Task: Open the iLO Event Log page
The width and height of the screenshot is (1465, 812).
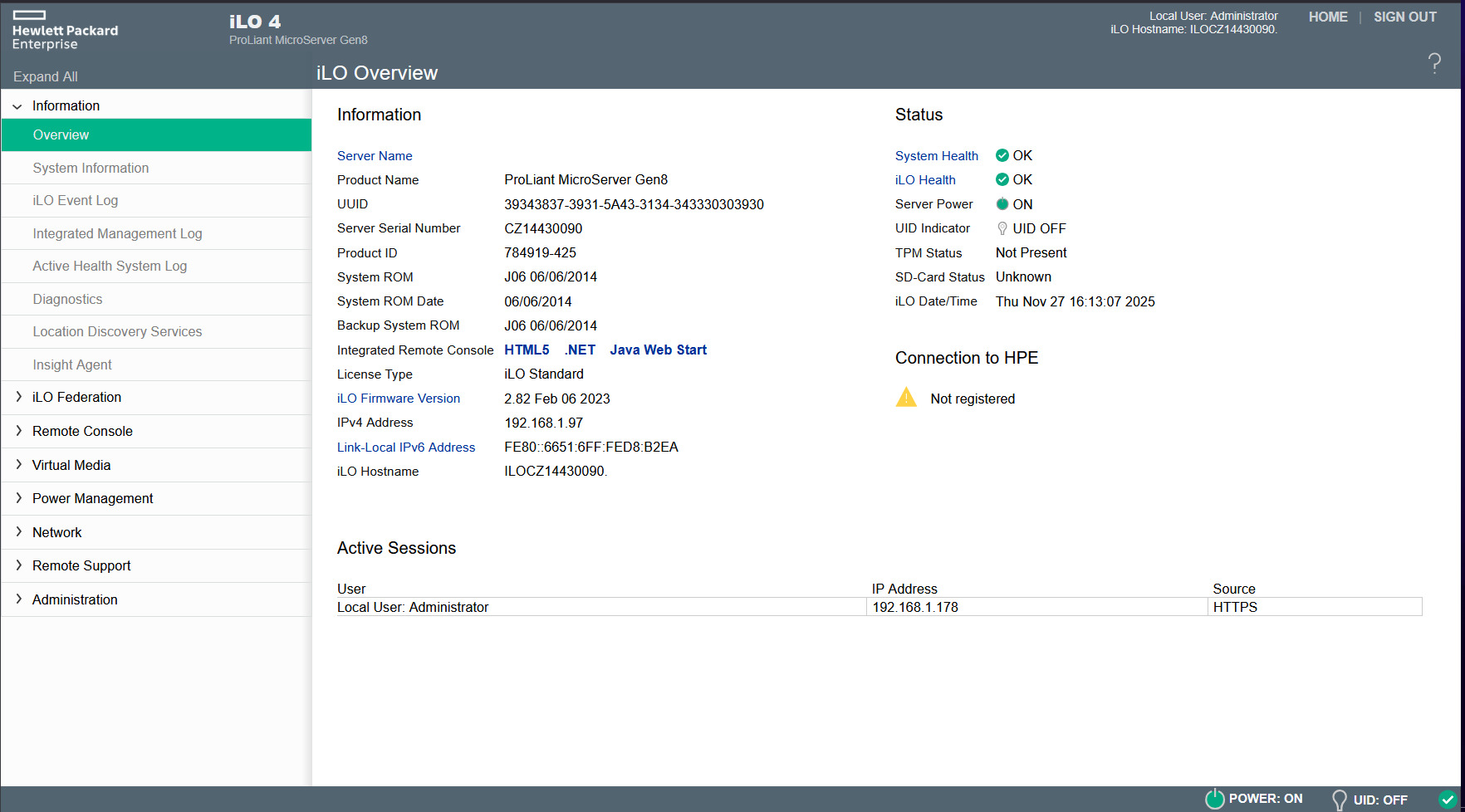Action: pyautogui.click(x=76, y=201)
